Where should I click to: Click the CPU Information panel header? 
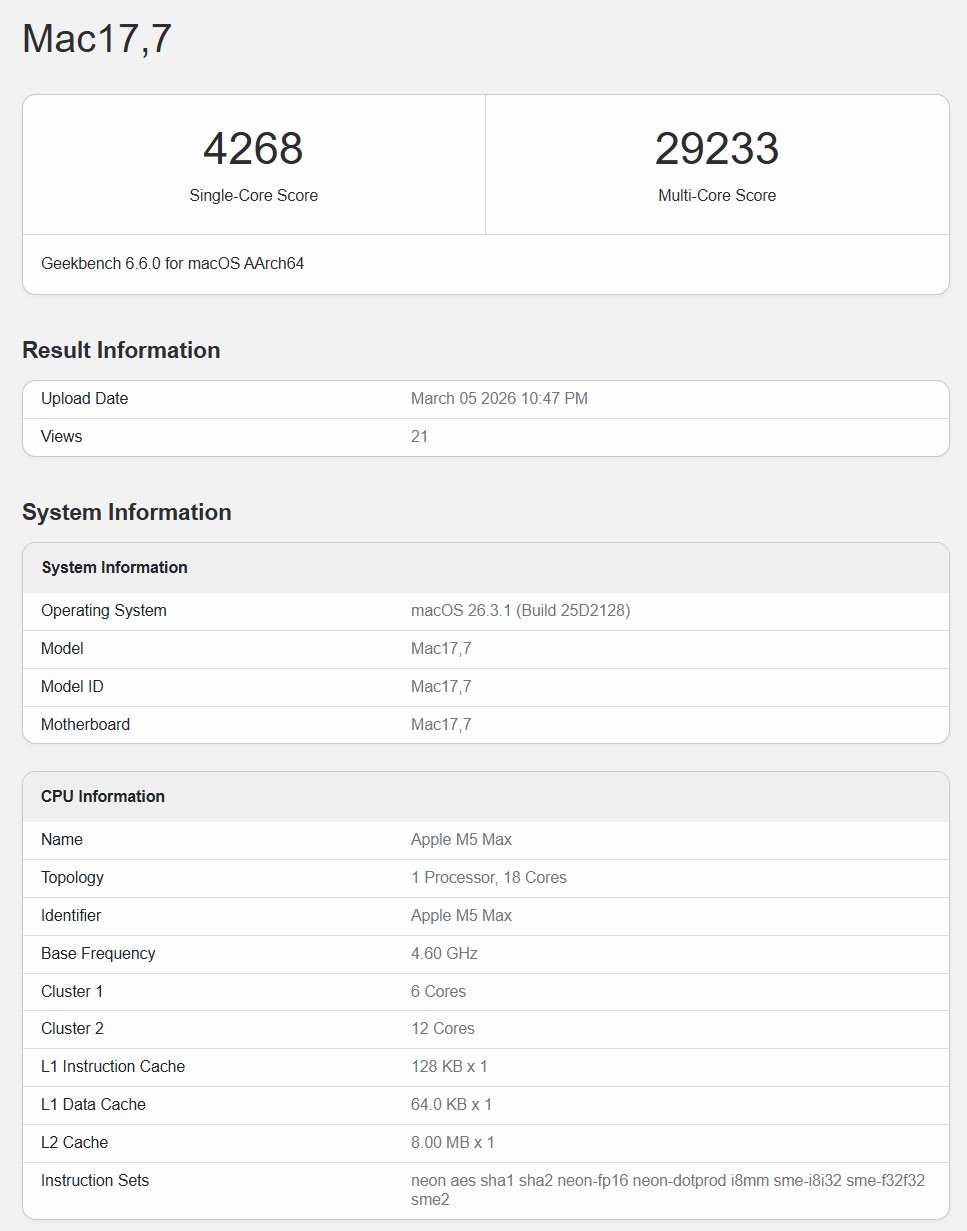(103, 796)
